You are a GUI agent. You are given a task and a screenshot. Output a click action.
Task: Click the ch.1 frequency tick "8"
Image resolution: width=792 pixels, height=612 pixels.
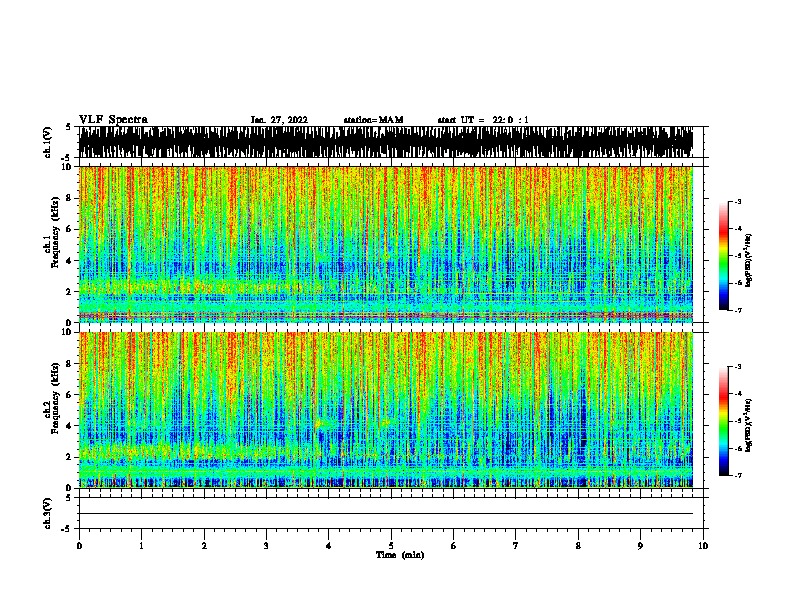point(69,198)
